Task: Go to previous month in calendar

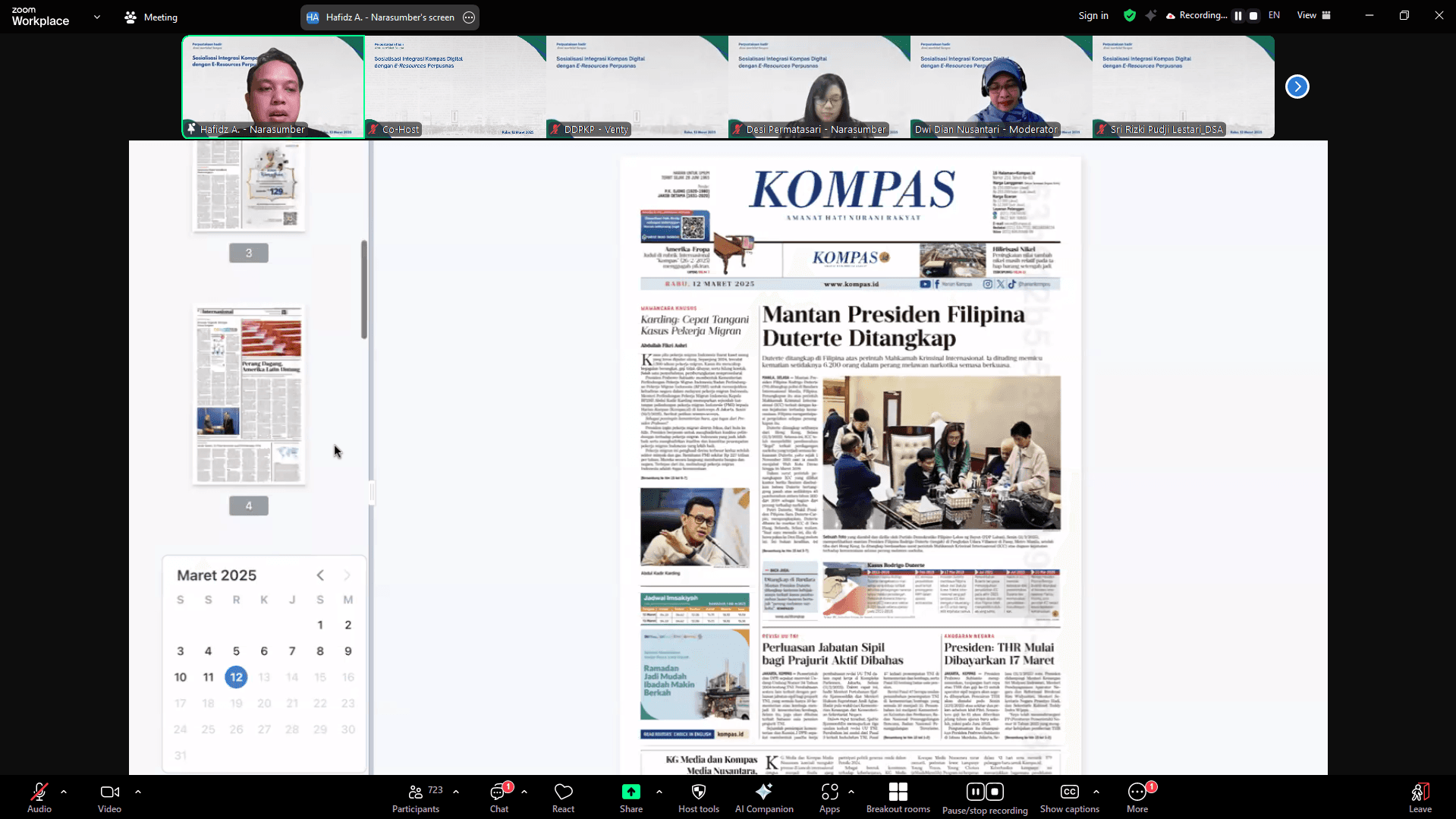Action: (x=320, y=575)
